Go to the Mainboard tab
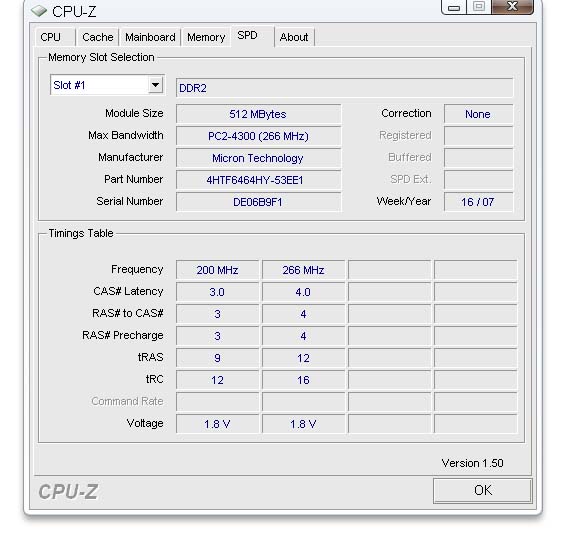The width and height of the screenshot is (583, 541). click(150, 37)
